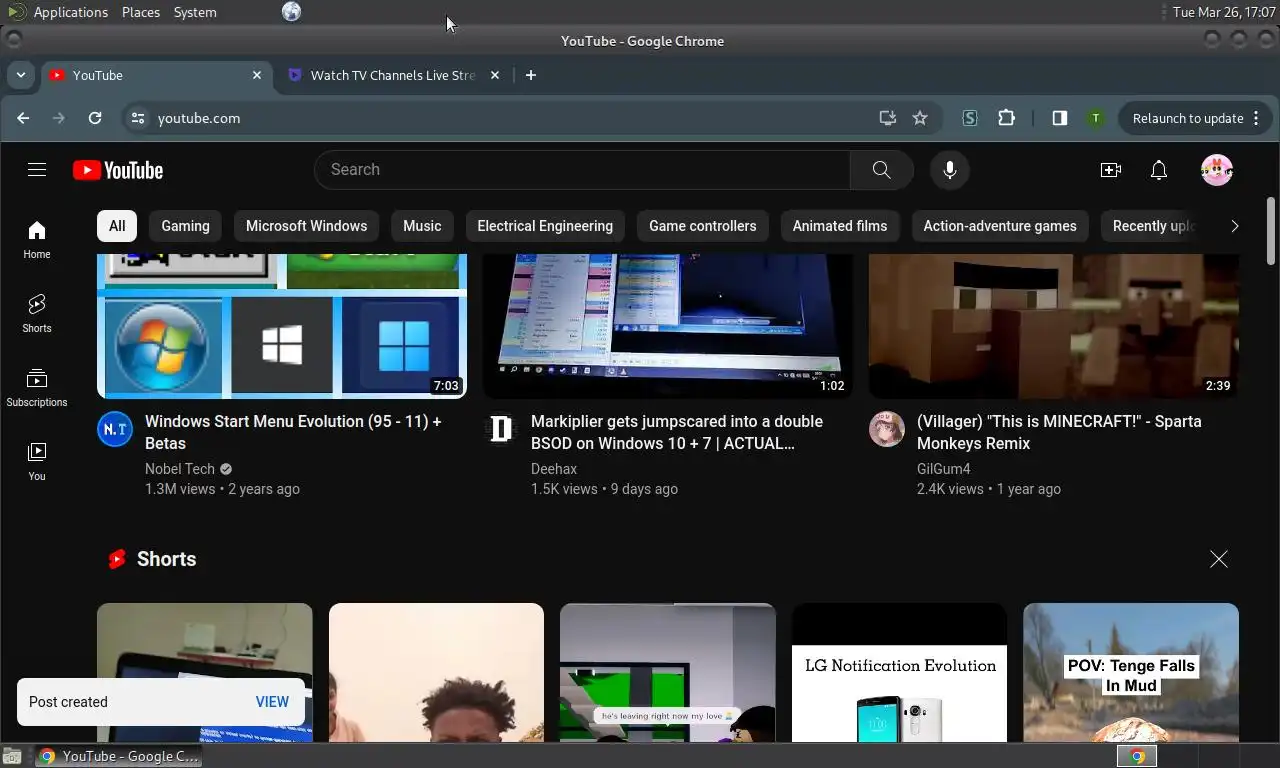
Task: Open GilGum4 channel avatar
Action: [x=887, y=429]
